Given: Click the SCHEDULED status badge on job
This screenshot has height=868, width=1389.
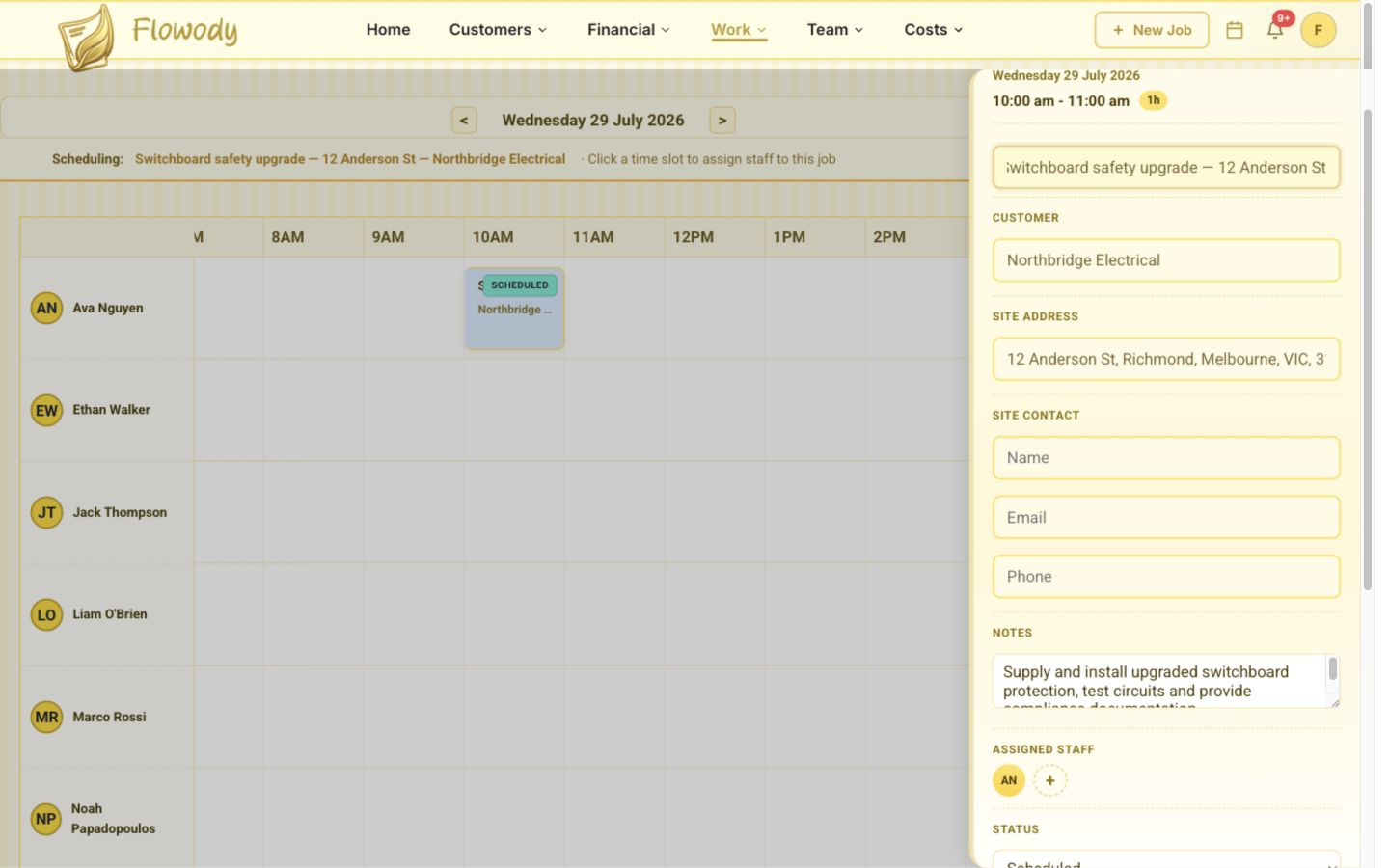Looking at the screenshot, I should 520,285.
